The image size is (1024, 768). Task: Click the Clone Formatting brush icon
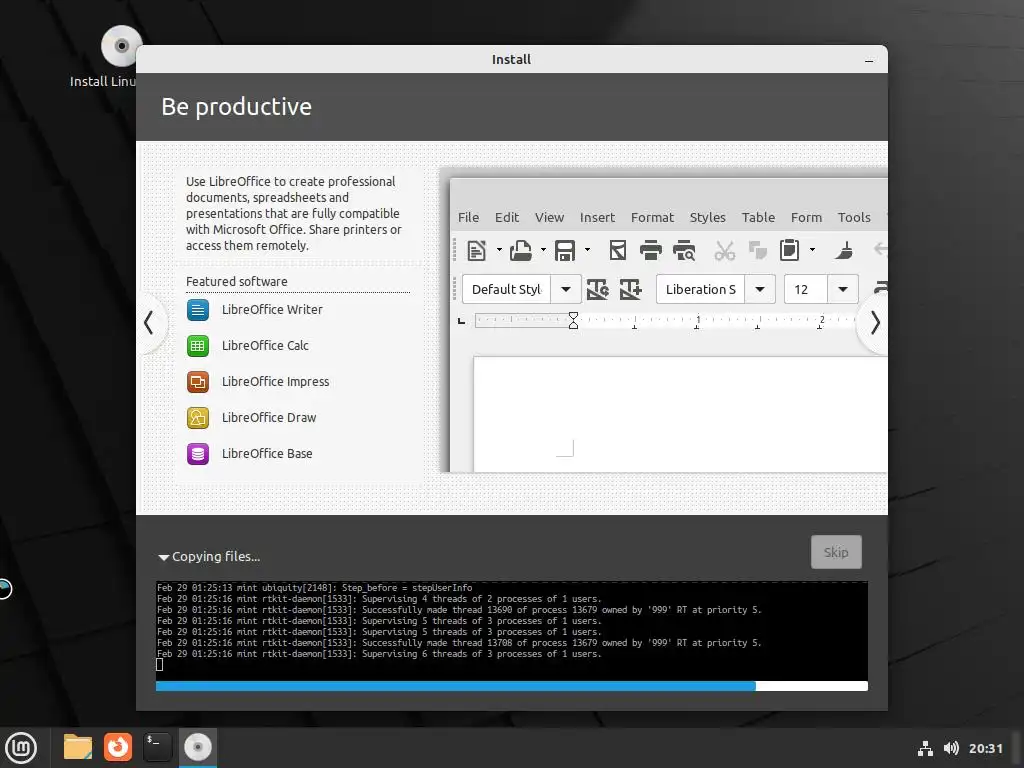coord(844,250)
